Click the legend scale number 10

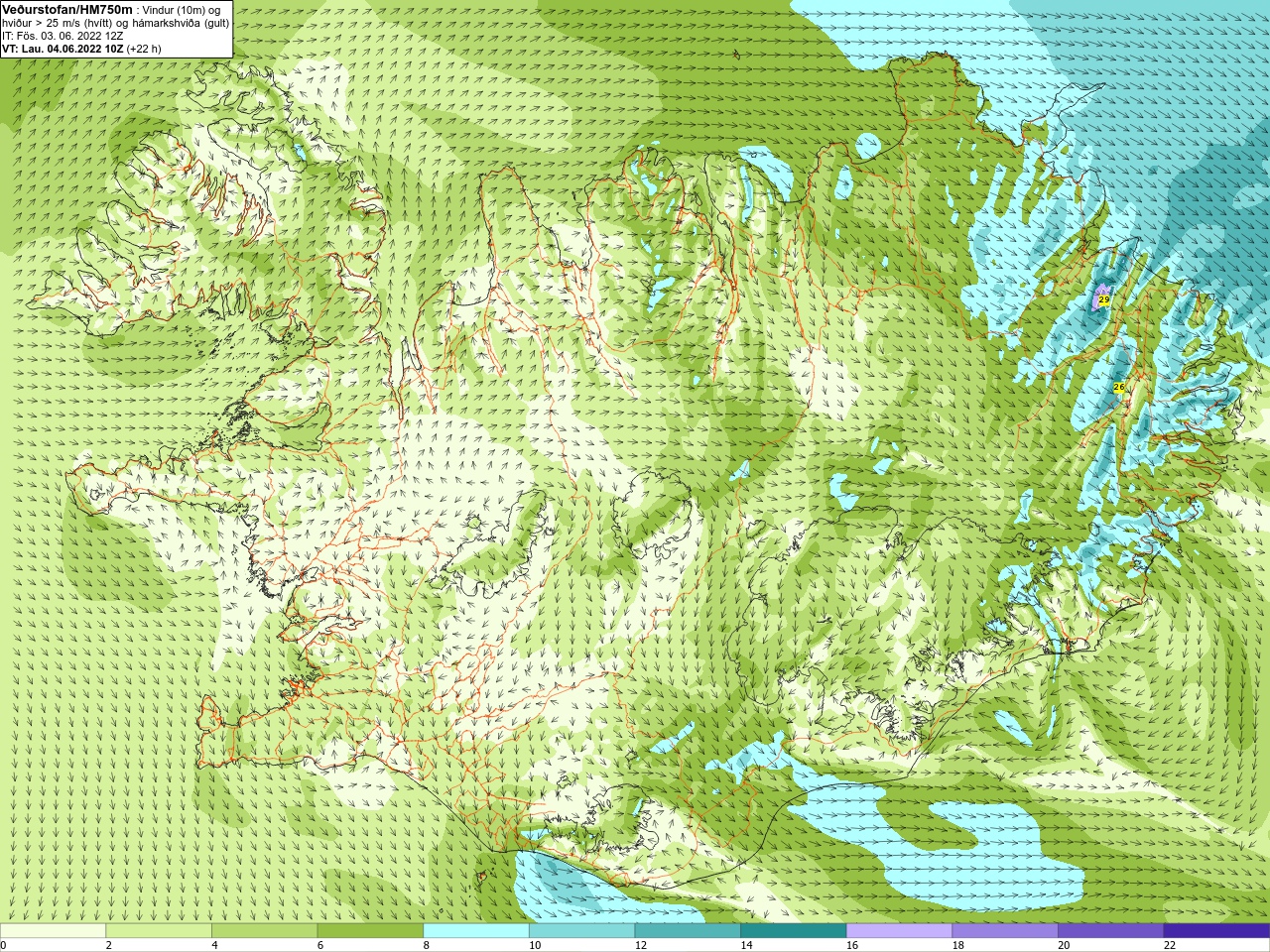pos(535,945)
